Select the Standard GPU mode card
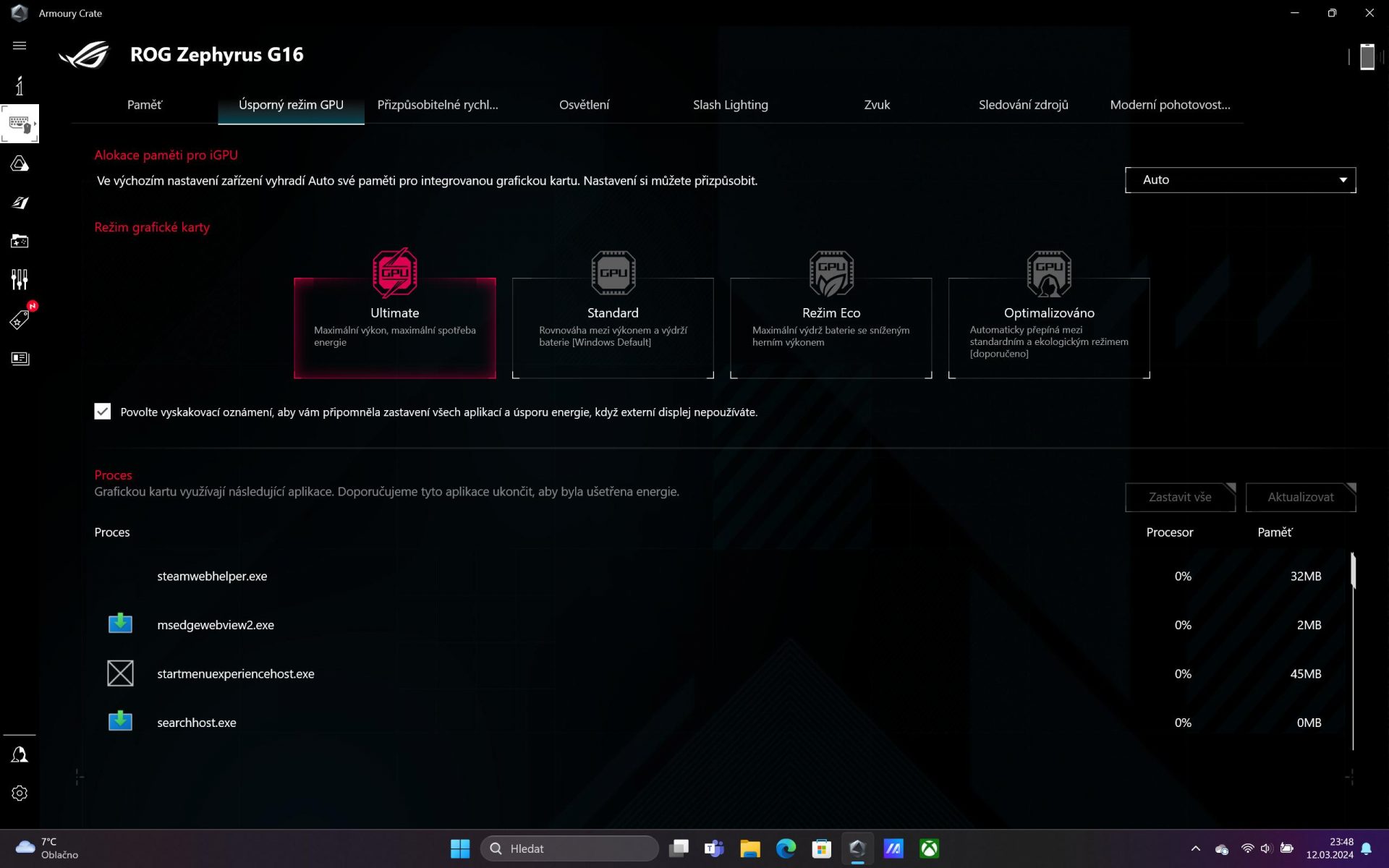 (x=613, y=328)
